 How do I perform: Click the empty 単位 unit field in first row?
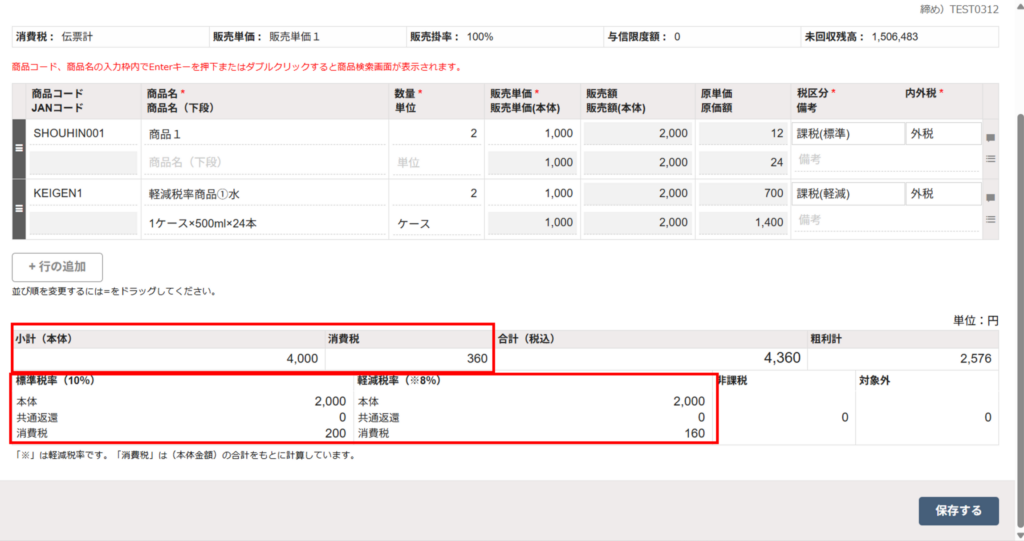point(435,162)
